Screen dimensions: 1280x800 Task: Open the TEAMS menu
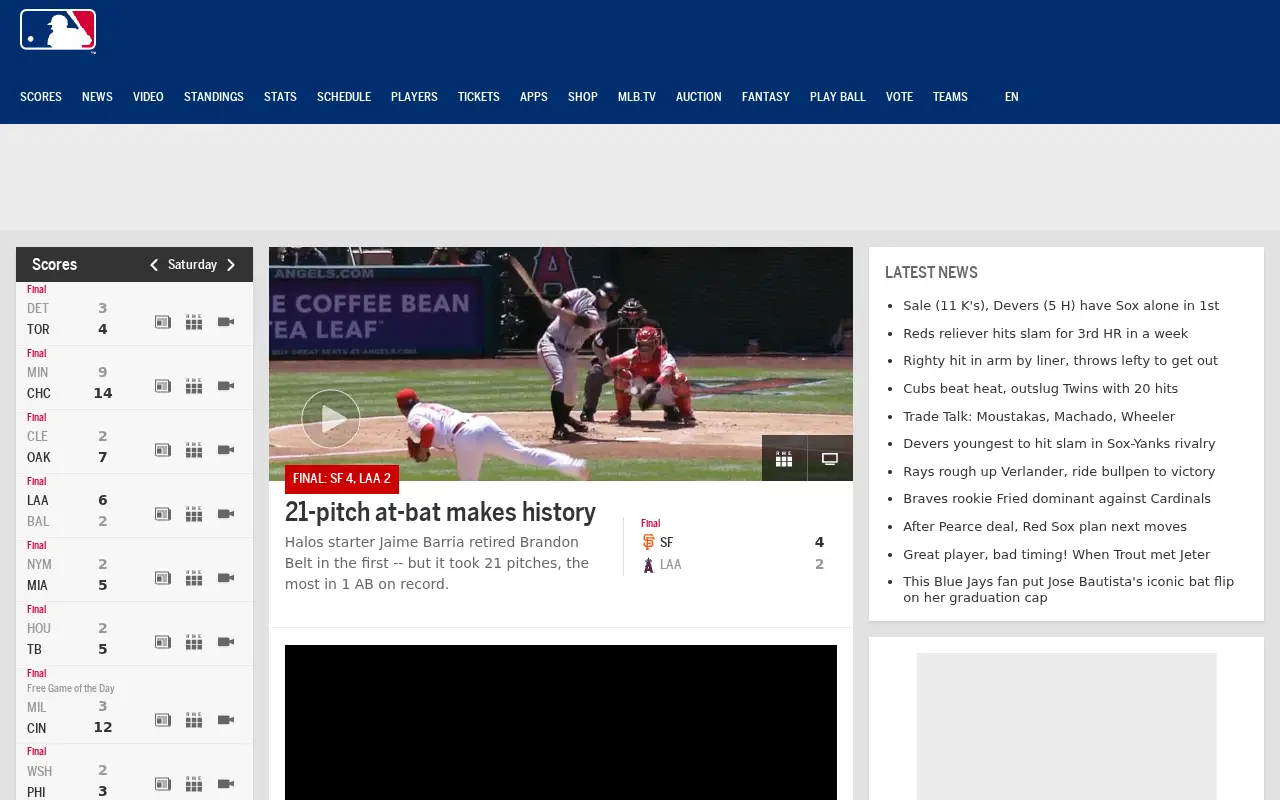point(950,97)
